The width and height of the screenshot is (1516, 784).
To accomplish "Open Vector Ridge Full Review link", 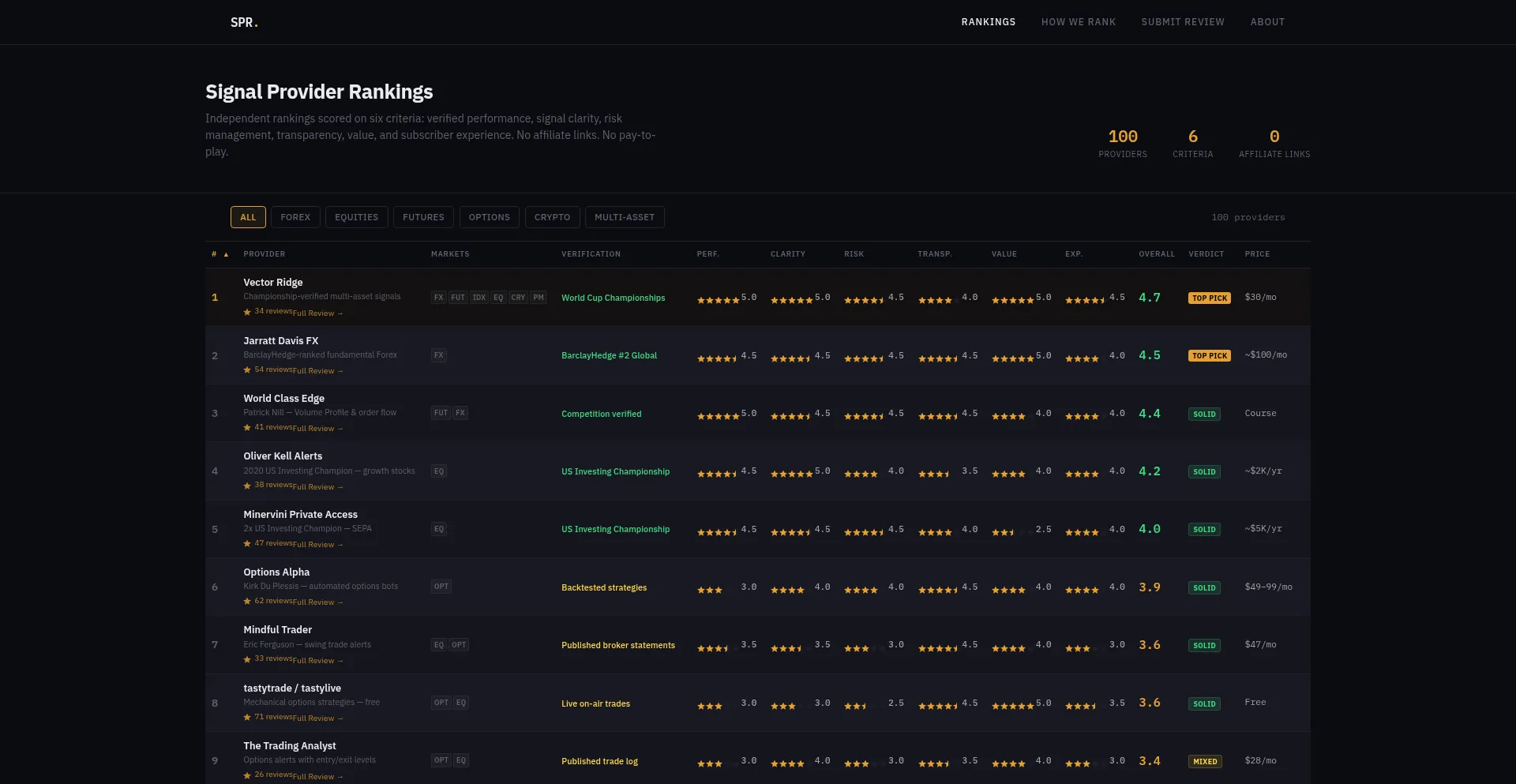I will click(318, 313).
